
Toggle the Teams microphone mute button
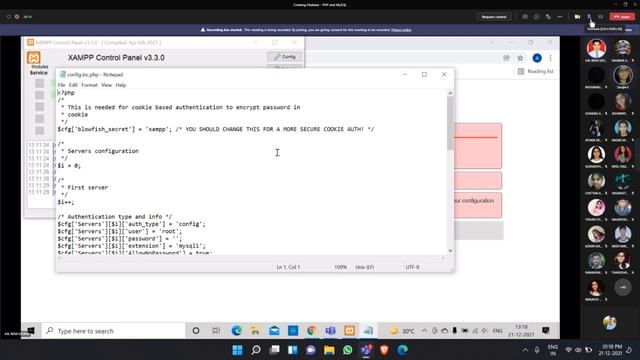tap(589, 17)
